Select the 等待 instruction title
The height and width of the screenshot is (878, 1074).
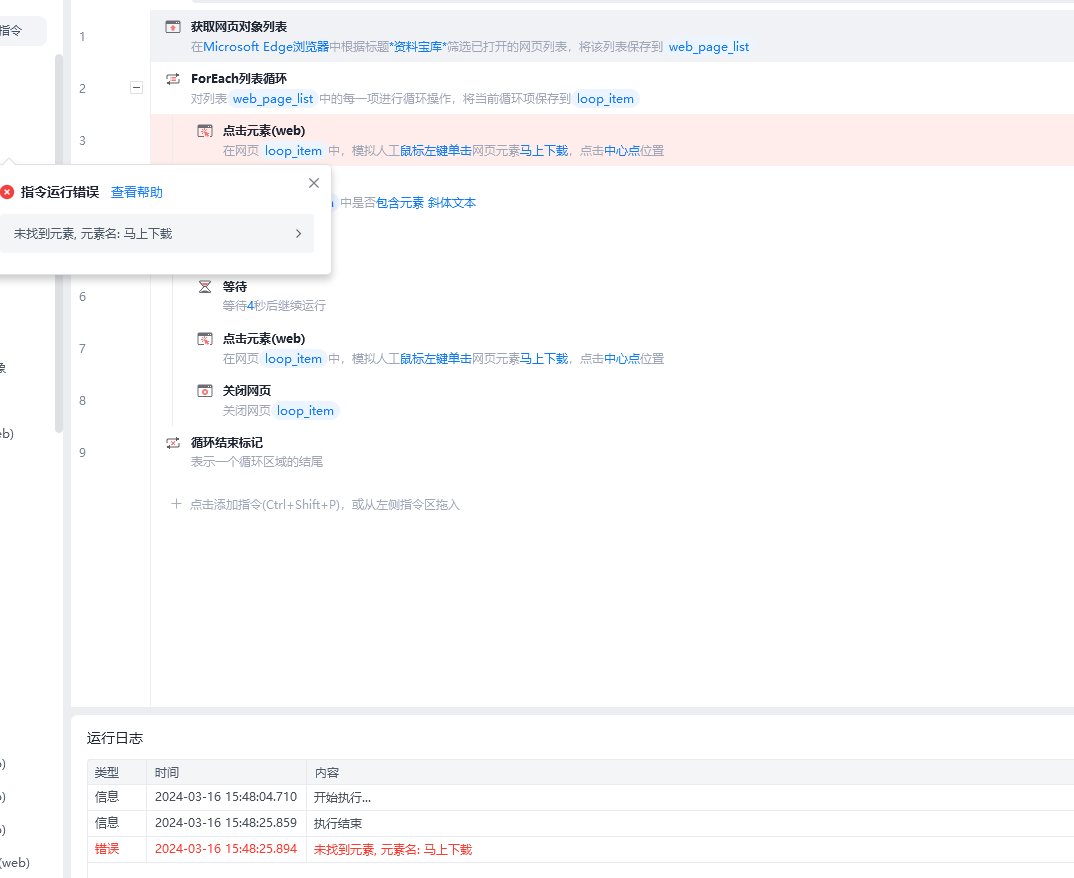(235, 286)
